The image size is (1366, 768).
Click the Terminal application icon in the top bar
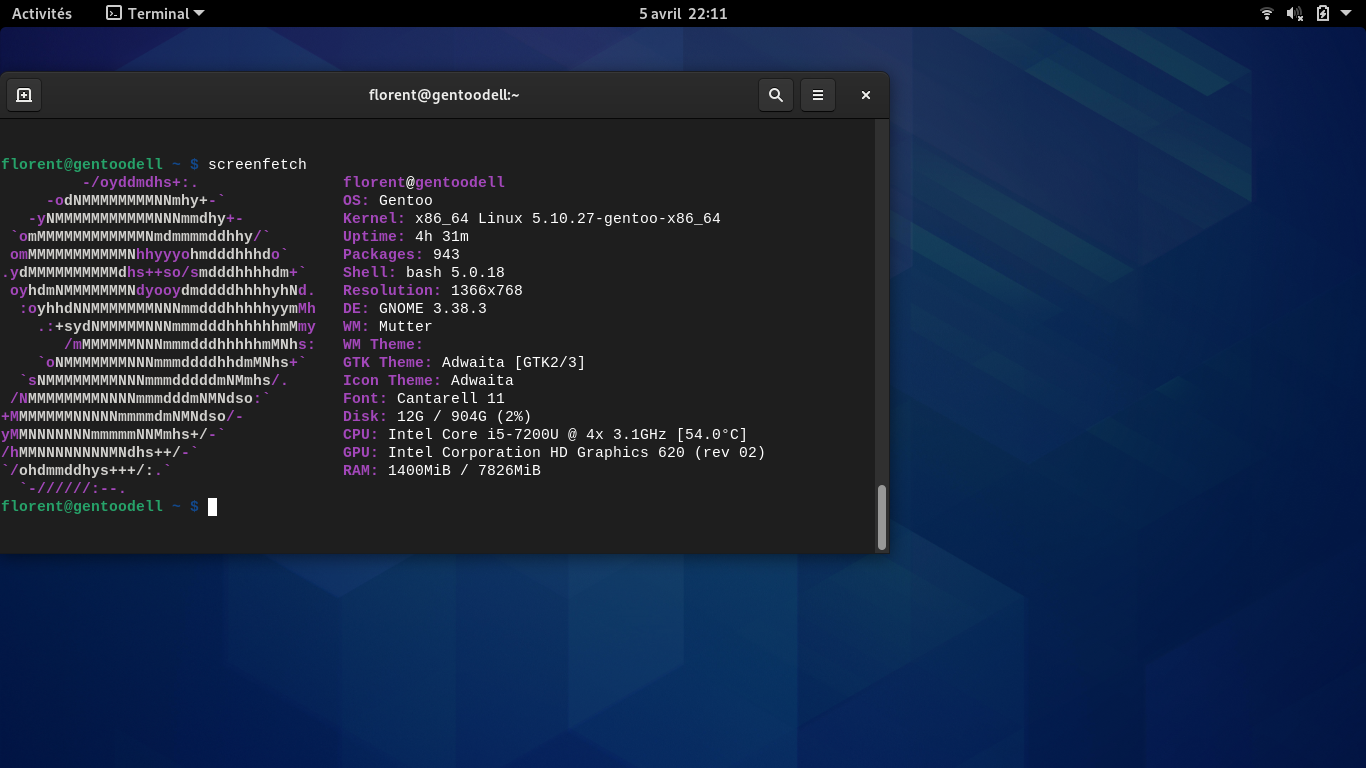tap(113, 13)
